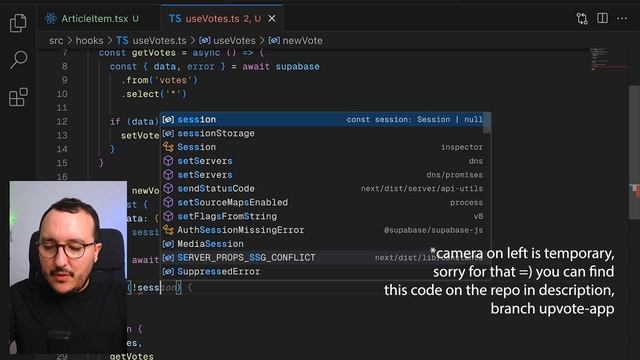
Task: Click the word supabase on line 8
Action: pos(298,67)
